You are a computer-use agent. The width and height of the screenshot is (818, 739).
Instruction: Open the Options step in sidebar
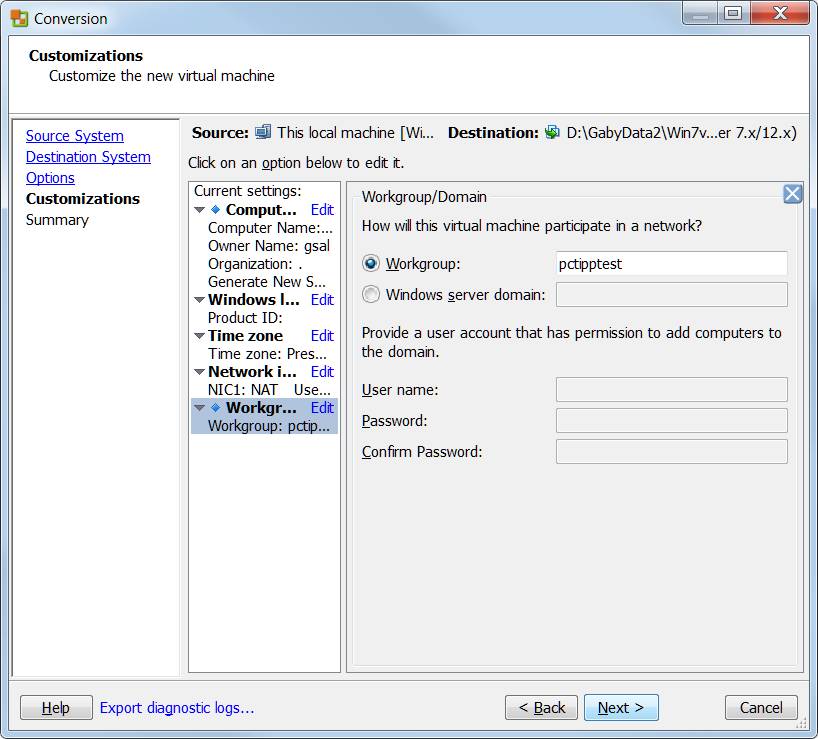click(50, 178)
